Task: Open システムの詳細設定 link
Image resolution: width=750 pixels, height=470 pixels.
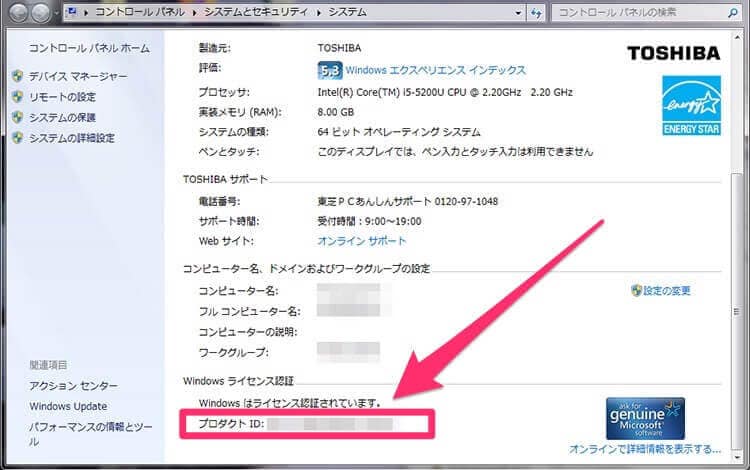Action: (72, 138)
